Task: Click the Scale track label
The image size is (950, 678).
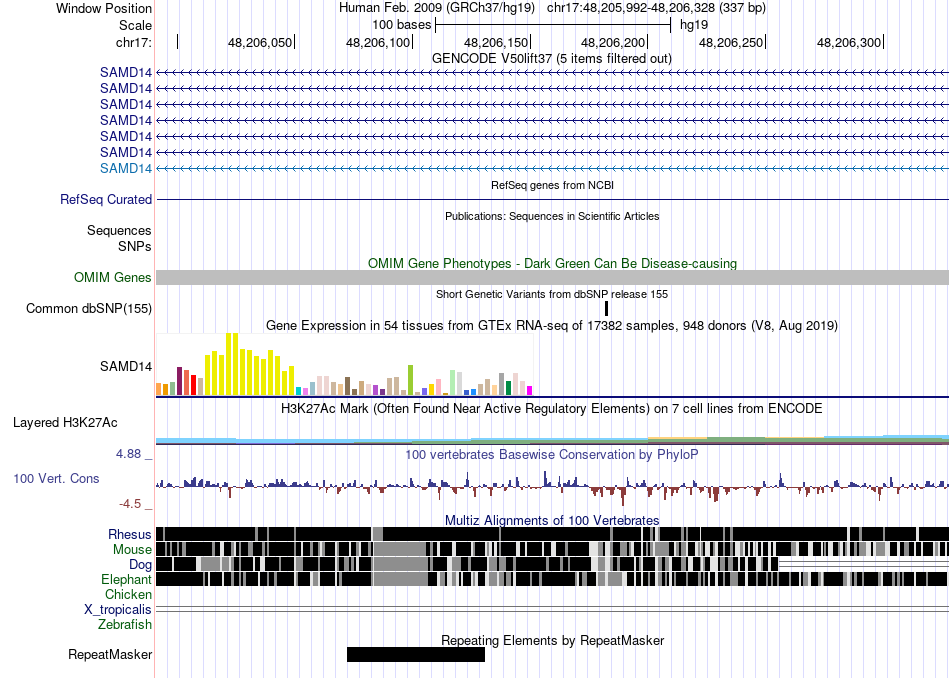Action: [x=135, y=25]
